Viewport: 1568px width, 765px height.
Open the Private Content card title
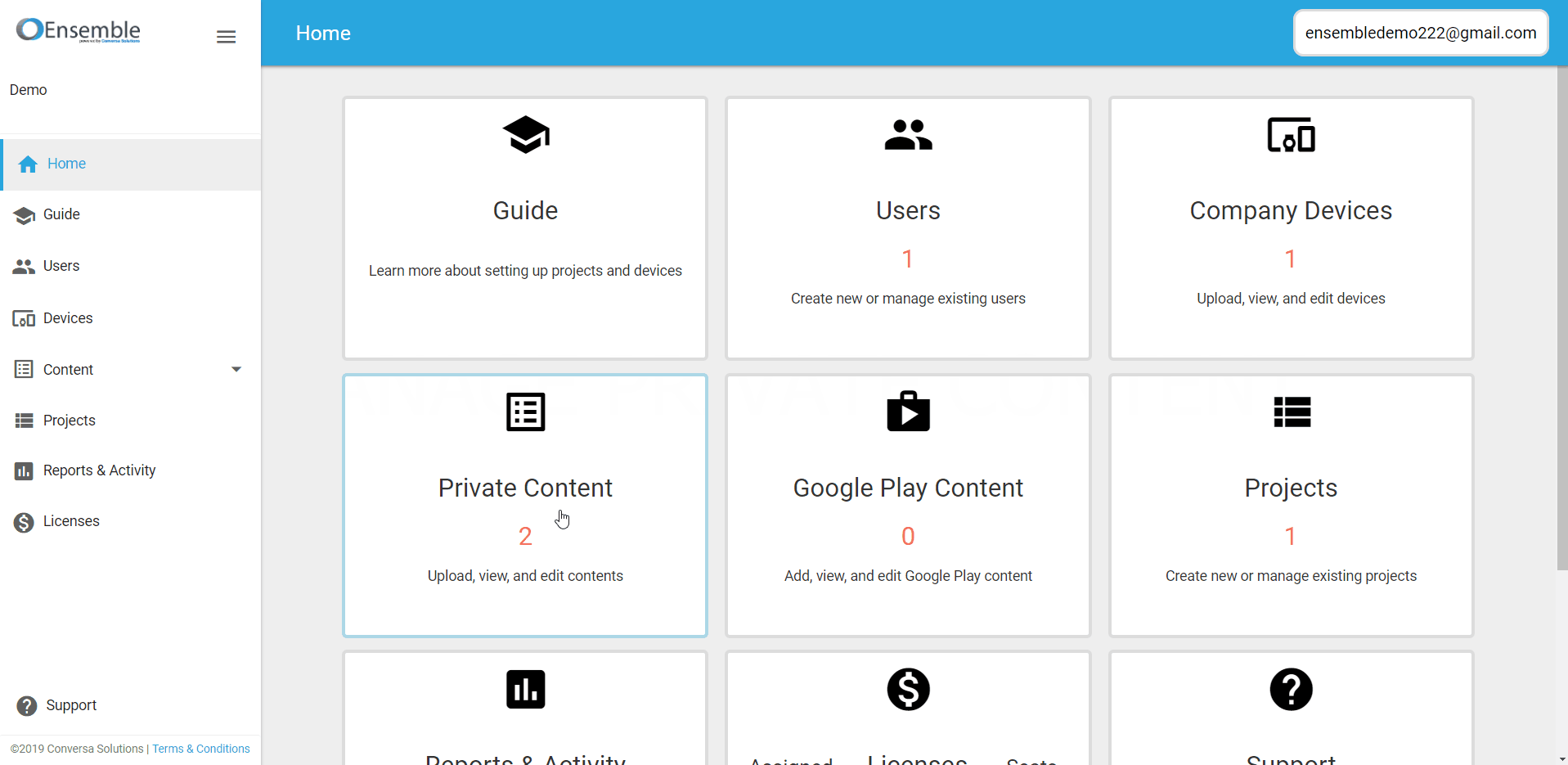(x=525, y=488)
